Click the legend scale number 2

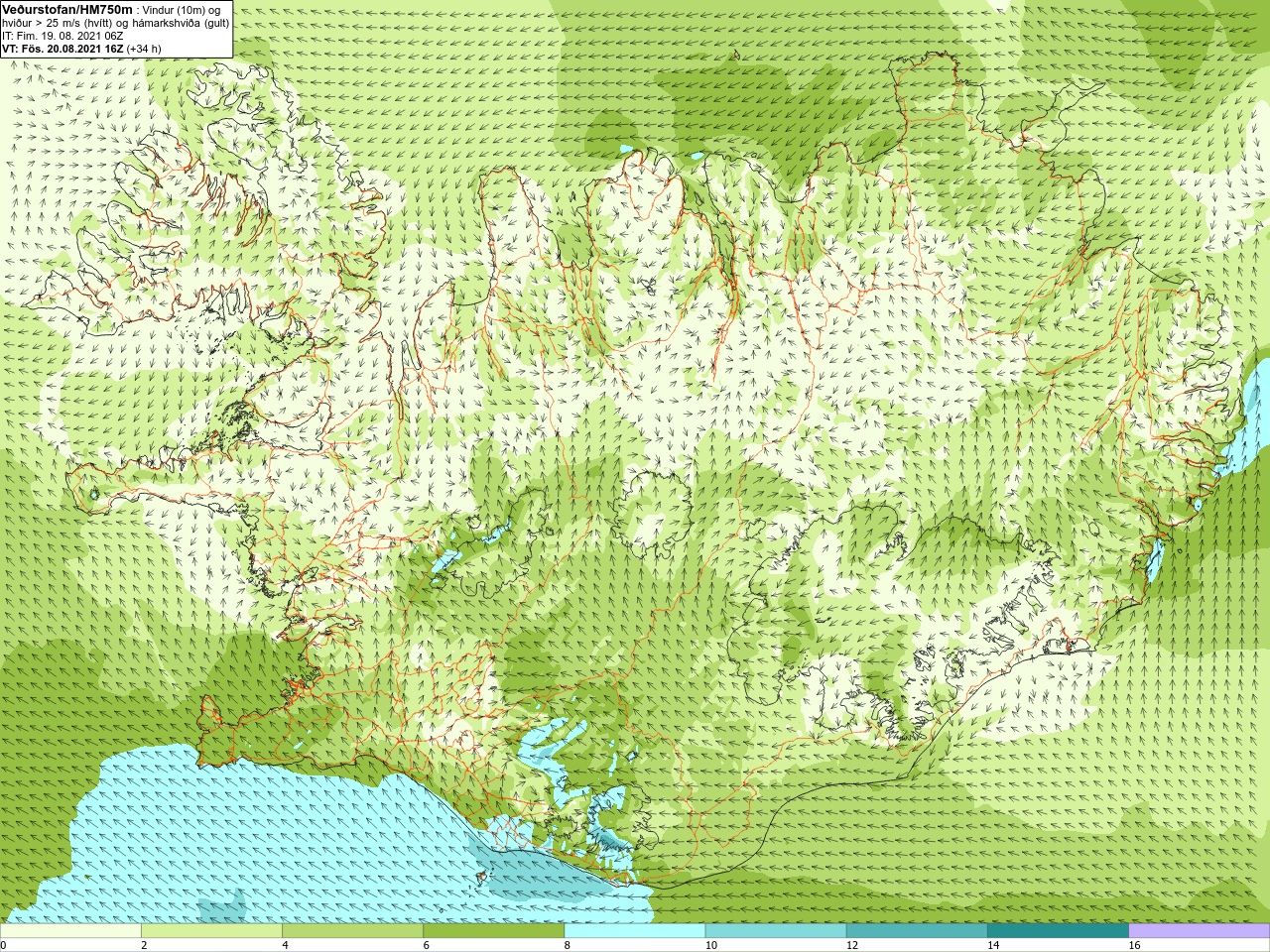click(144, 945)
